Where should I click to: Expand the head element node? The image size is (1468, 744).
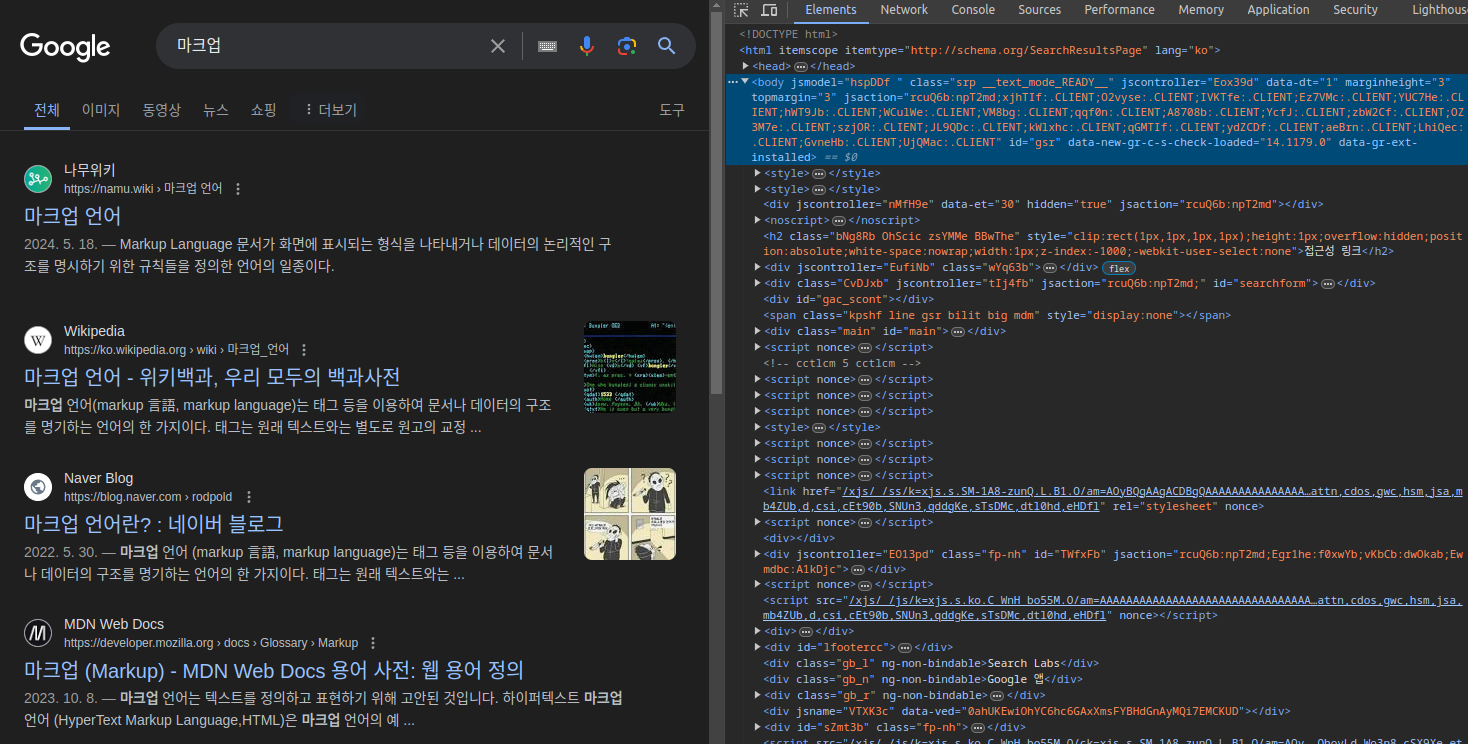click(x=746, y=66)
